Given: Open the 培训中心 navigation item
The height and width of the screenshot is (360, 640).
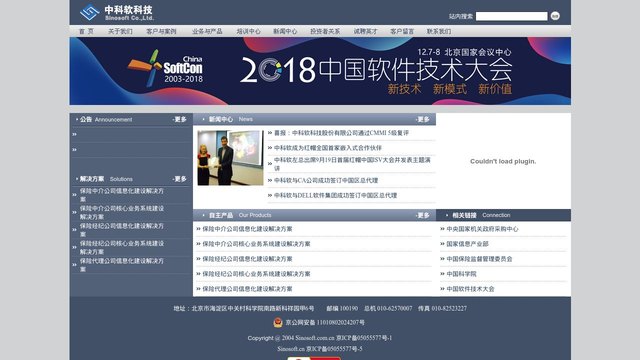Looking at the screenshot, I should click(x=248, y=31).
